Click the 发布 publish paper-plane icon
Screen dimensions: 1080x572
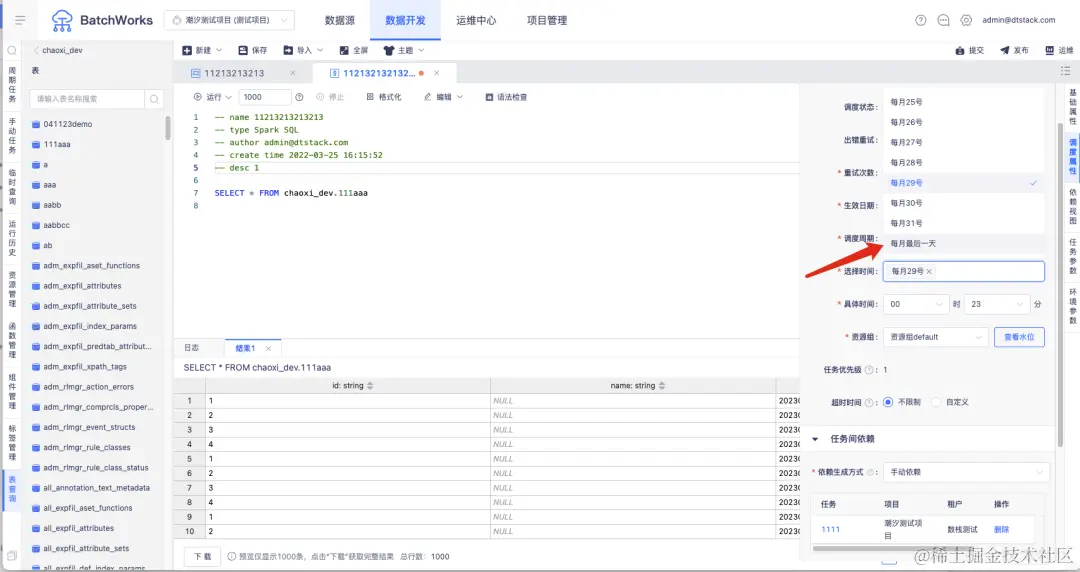coord(1005,50)
